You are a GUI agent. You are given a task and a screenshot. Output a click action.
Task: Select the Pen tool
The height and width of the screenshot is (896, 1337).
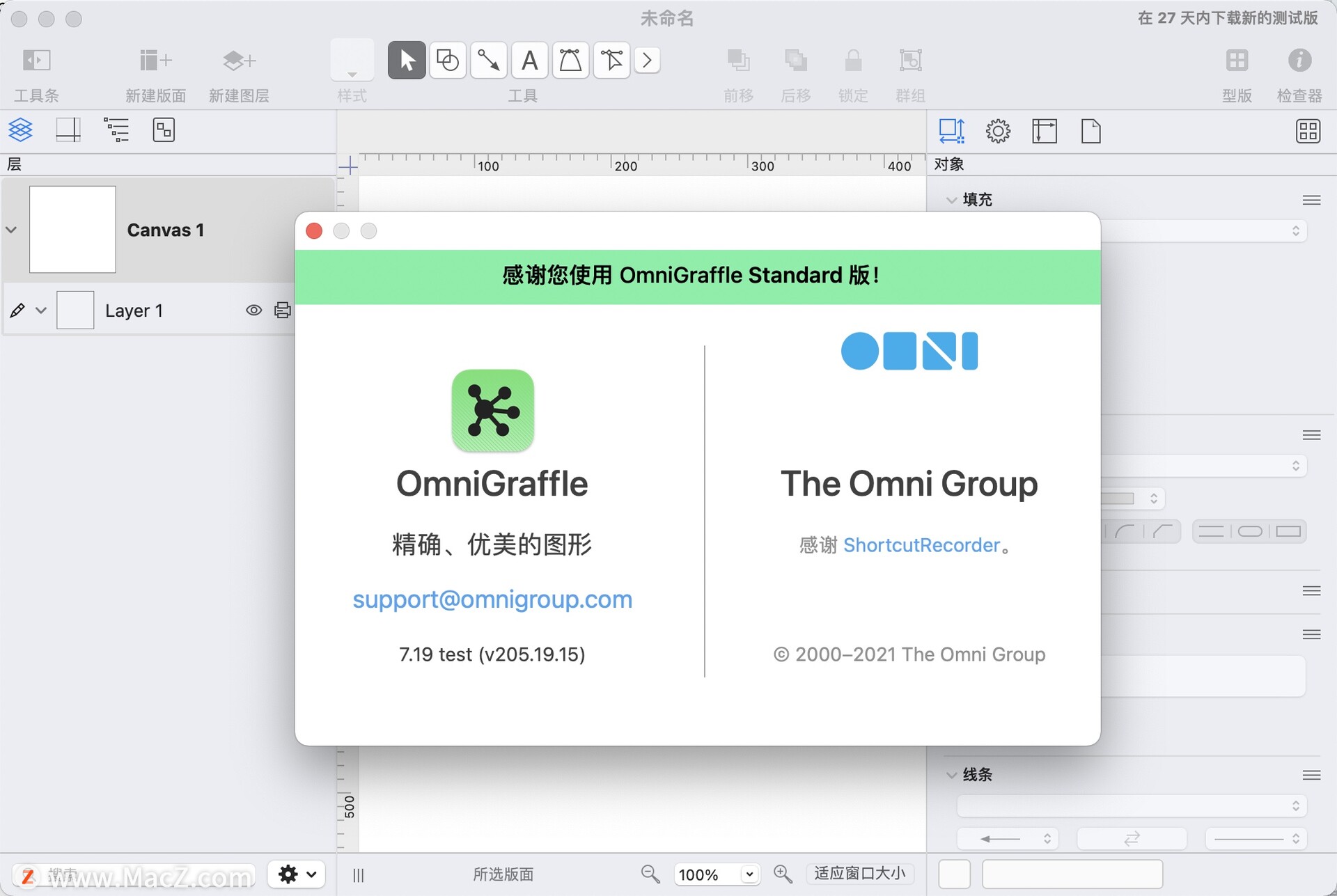(x=570, y=61)
